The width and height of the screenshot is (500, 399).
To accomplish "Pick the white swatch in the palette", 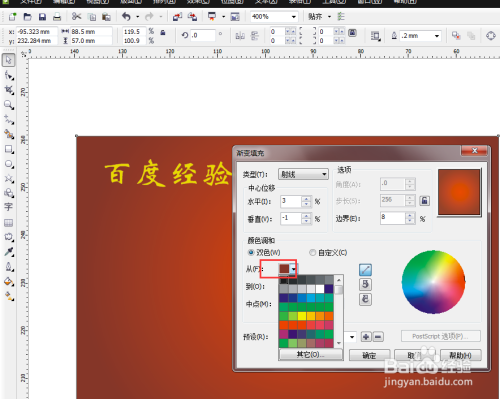I will coord(320,289).
